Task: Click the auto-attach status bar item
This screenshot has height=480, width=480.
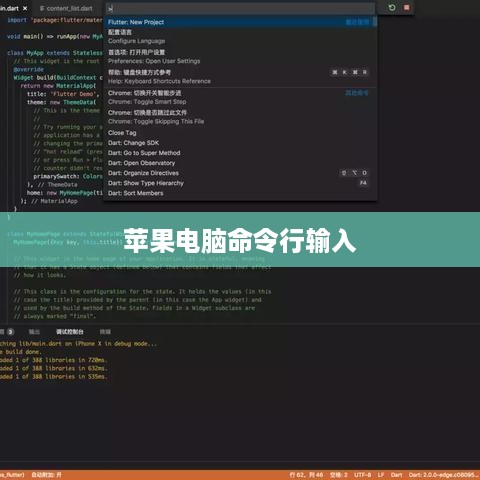Action: tap(46, 475)
